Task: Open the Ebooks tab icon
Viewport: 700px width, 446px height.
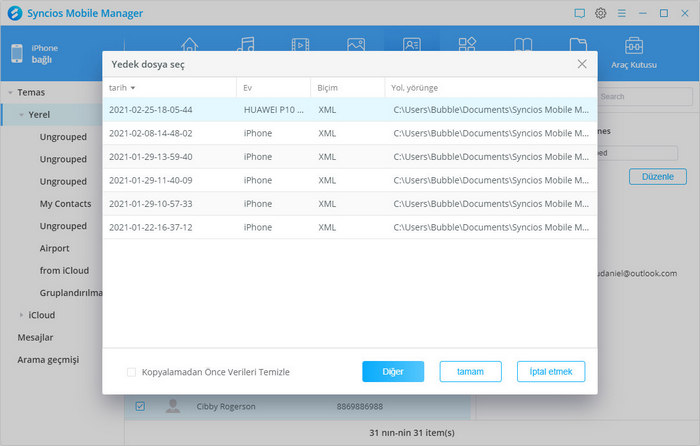Action: [x=523, y=44]
